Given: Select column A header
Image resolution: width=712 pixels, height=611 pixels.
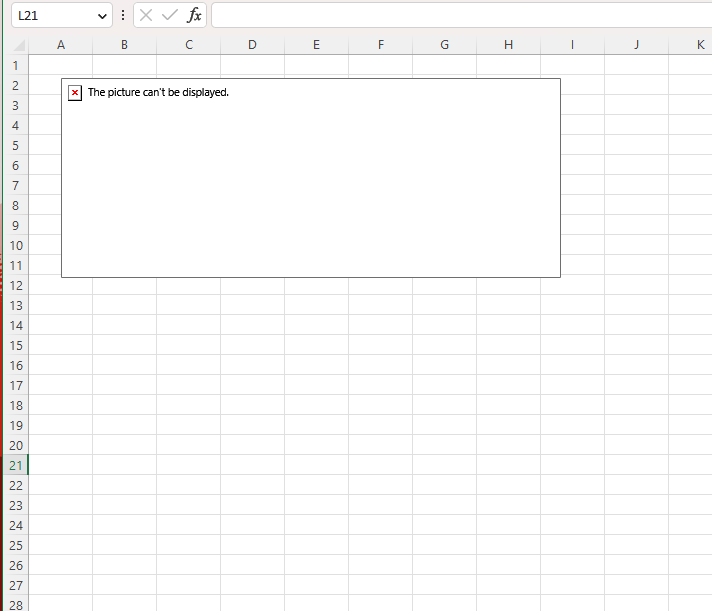Looking at the screenshot, I should click(61, 45).
